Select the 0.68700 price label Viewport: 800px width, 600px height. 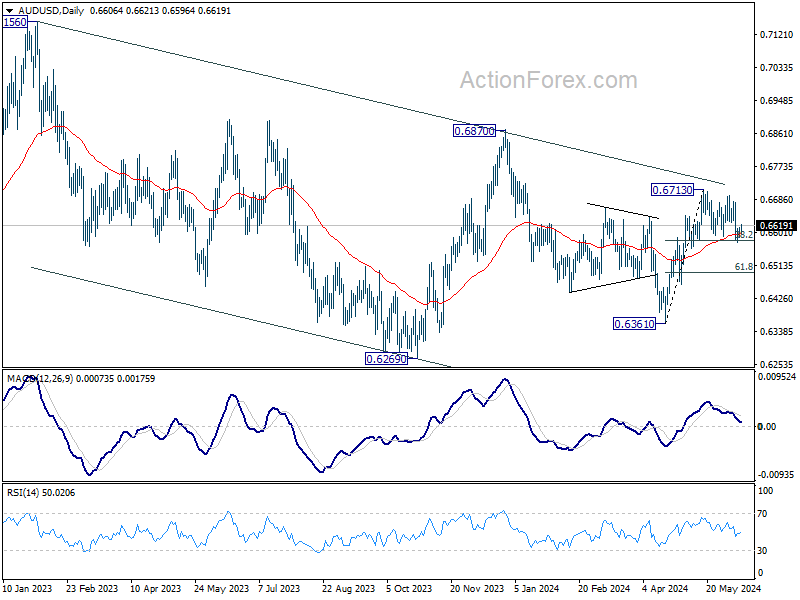pos(474,131)
